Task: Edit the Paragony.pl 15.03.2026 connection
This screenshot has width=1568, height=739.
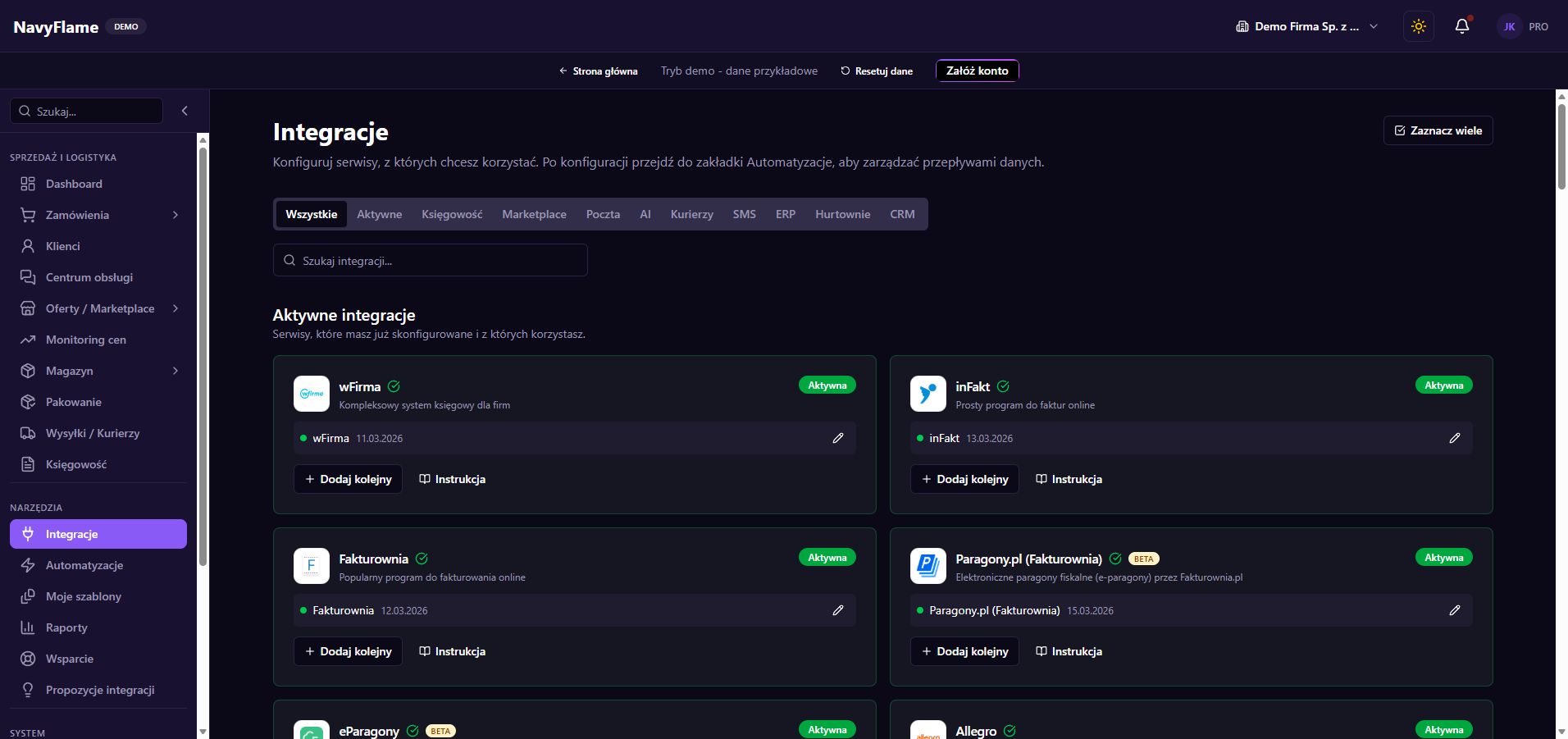Action: [1455, 610]
